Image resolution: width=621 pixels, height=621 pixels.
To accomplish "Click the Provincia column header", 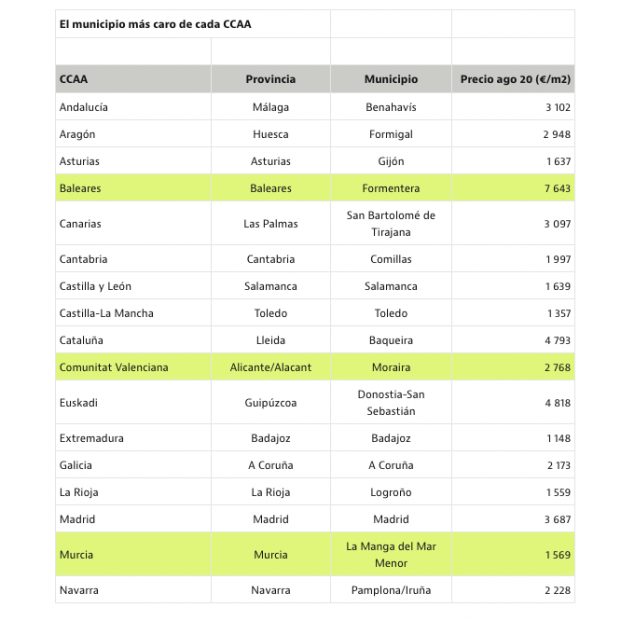I will (x=270, y=79).
